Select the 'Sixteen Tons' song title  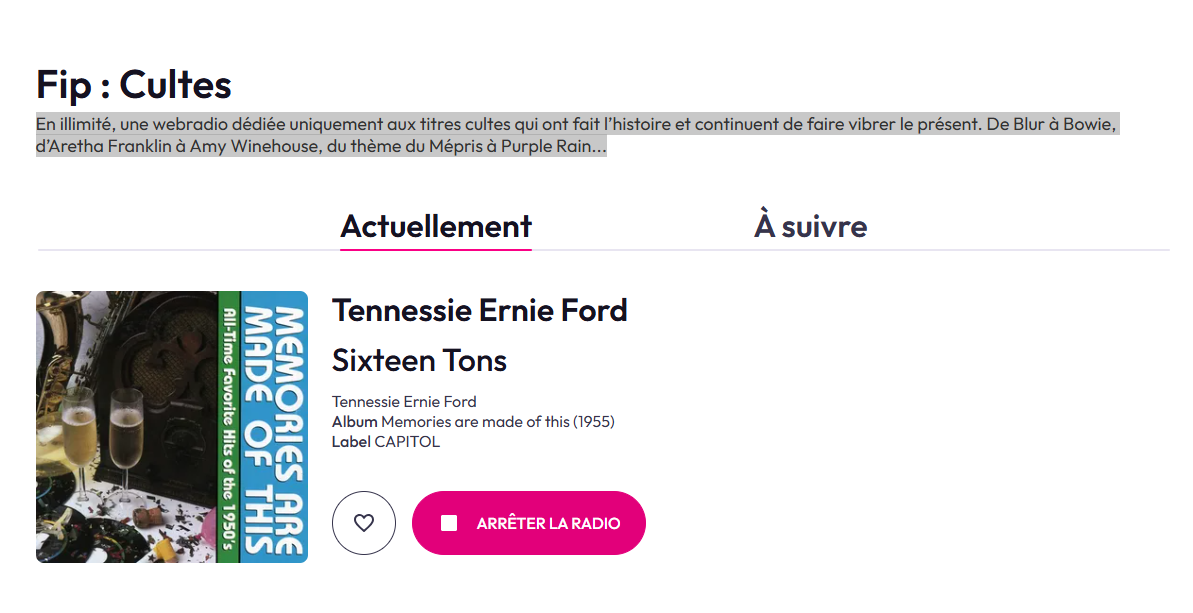click(419, 360)
